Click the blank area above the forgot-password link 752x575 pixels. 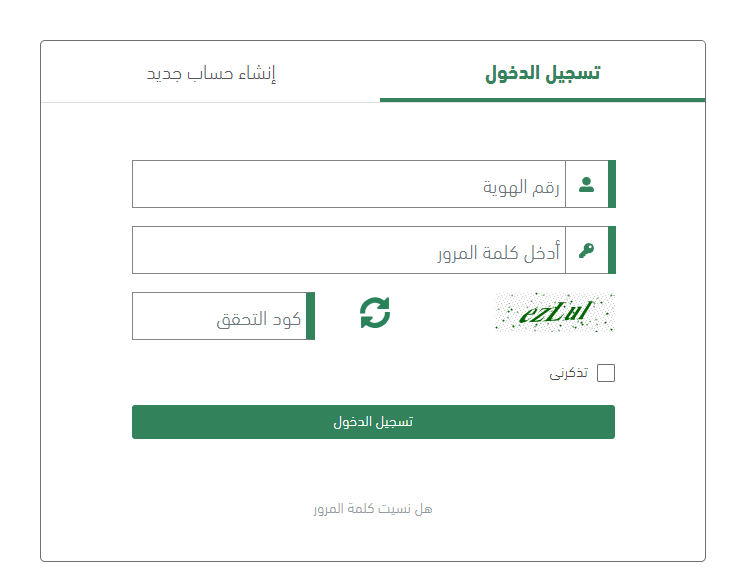[373, 470]
